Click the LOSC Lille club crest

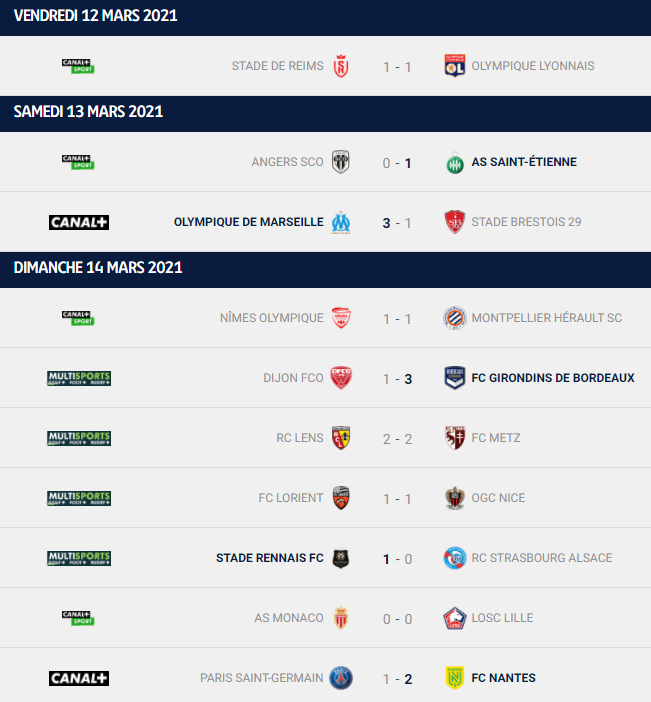(x=455, y=618)
